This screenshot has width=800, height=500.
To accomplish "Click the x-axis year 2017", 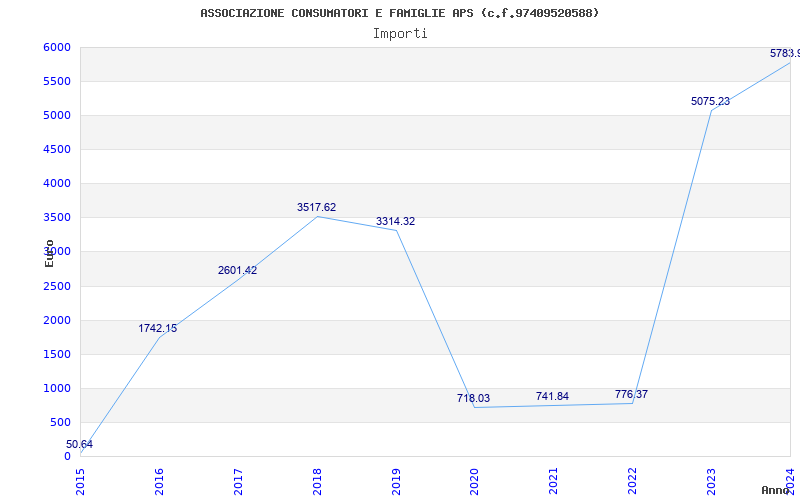I will [x=238, y=481].
